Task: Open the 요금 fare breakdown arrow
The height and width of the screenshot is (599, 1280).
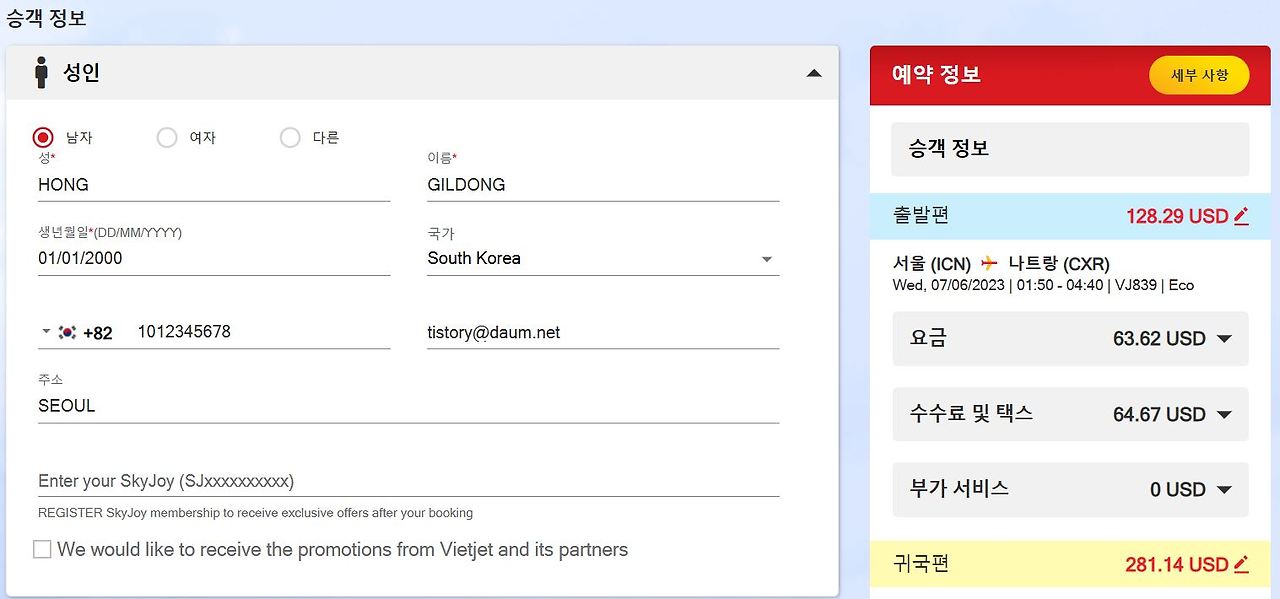Action: pyautogui.click(x=1225, y=338)
